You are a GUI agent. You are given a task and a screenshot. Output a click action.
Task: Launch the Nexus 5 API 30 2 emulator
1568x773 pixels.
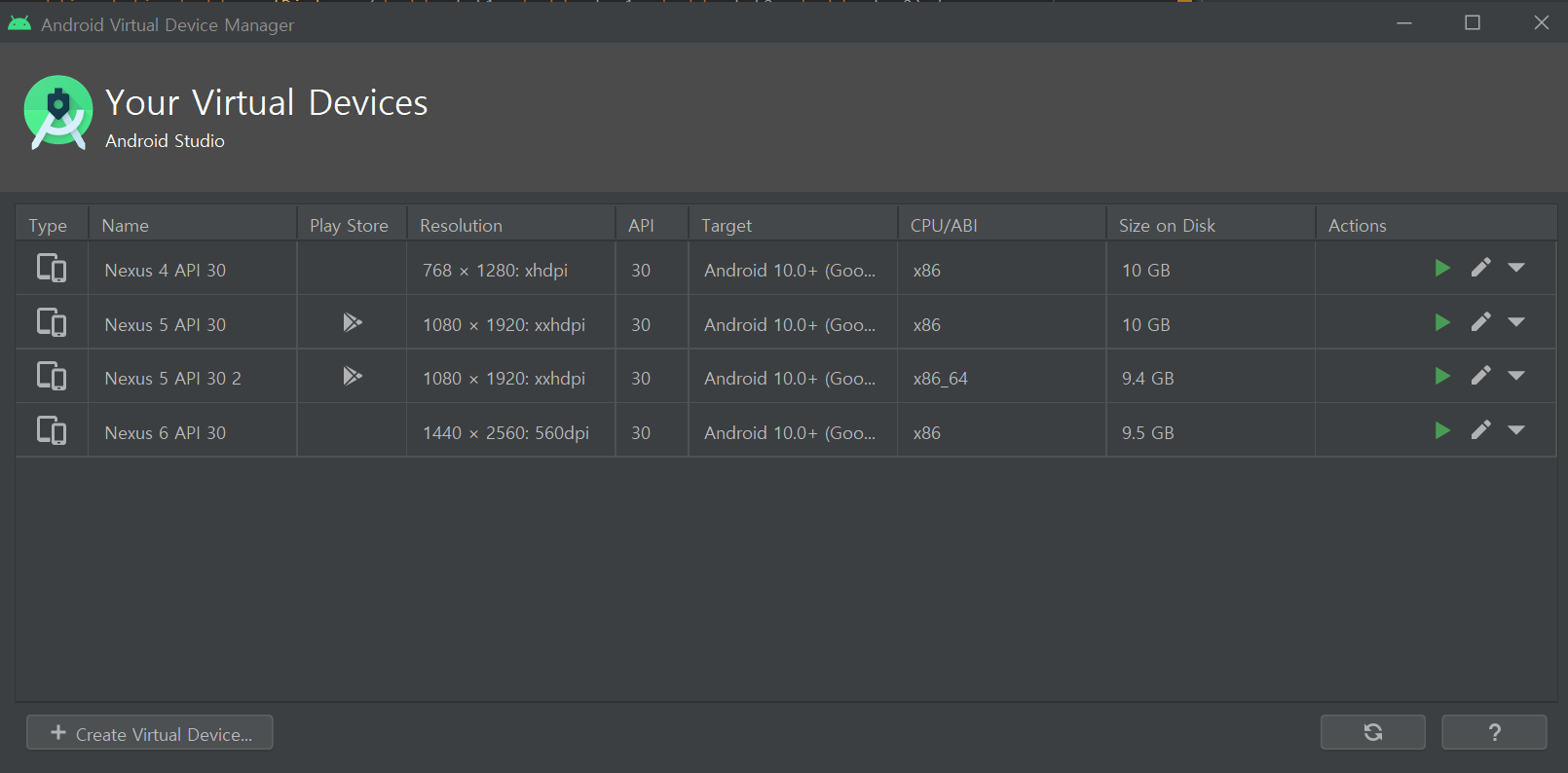pos(1442,376)
